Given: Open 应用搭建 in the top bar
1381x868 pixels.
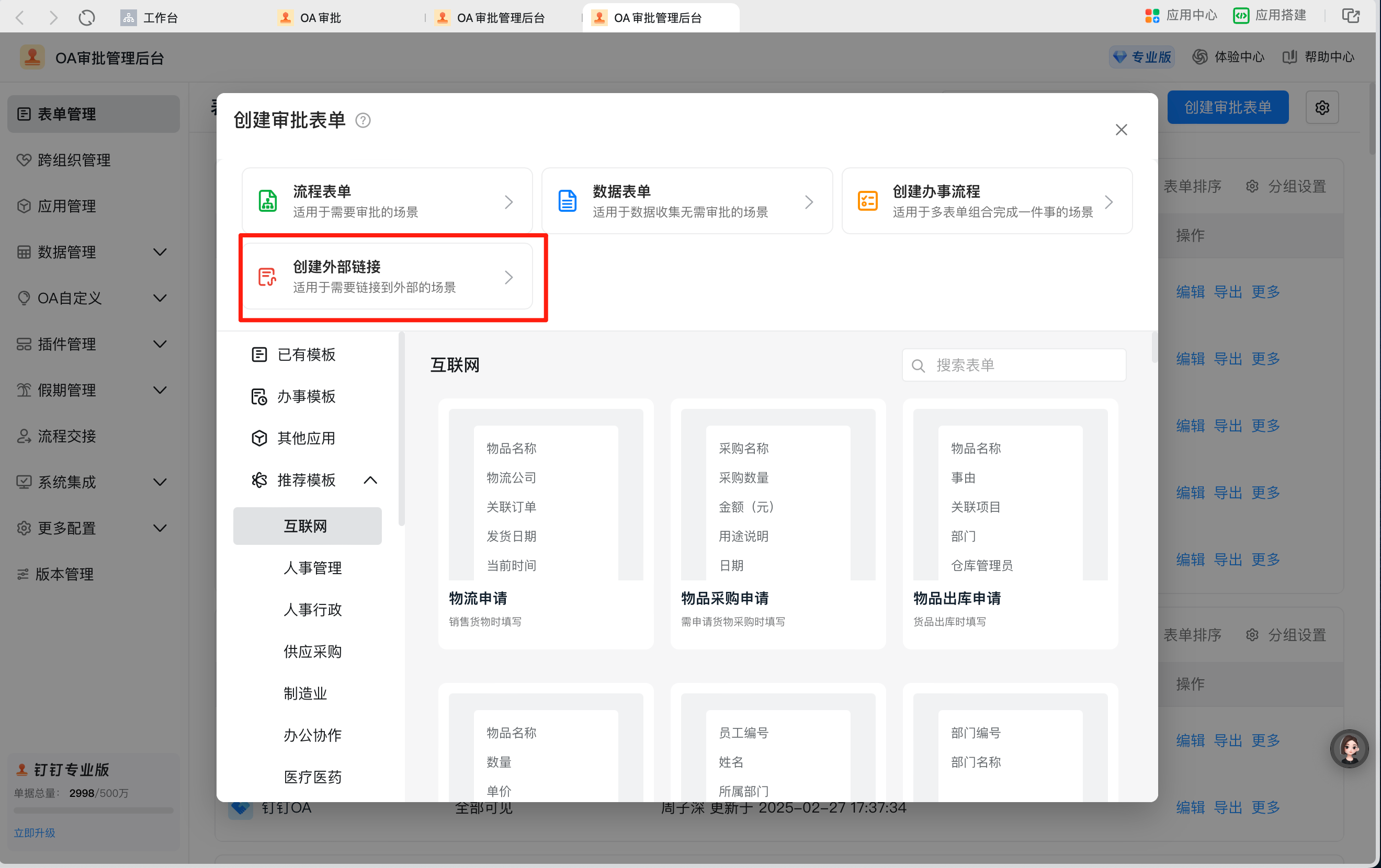Looking at the screenshot, I should 1269,16.
